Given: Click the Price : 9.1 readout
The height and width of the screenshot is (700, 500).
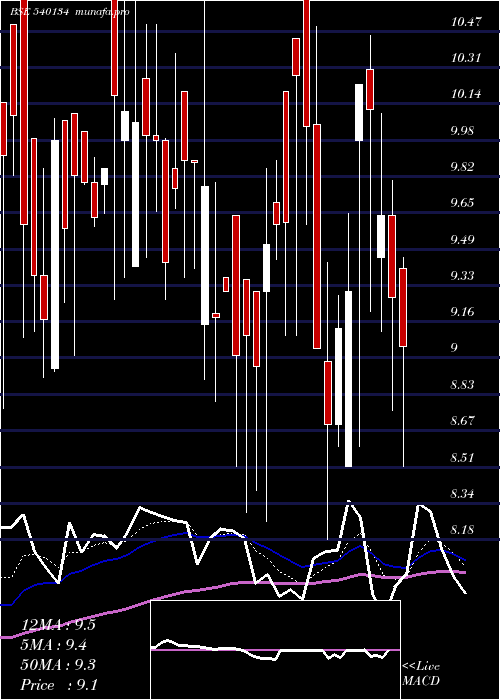Looking at the screenshot, I should click(x=59, y=685).
